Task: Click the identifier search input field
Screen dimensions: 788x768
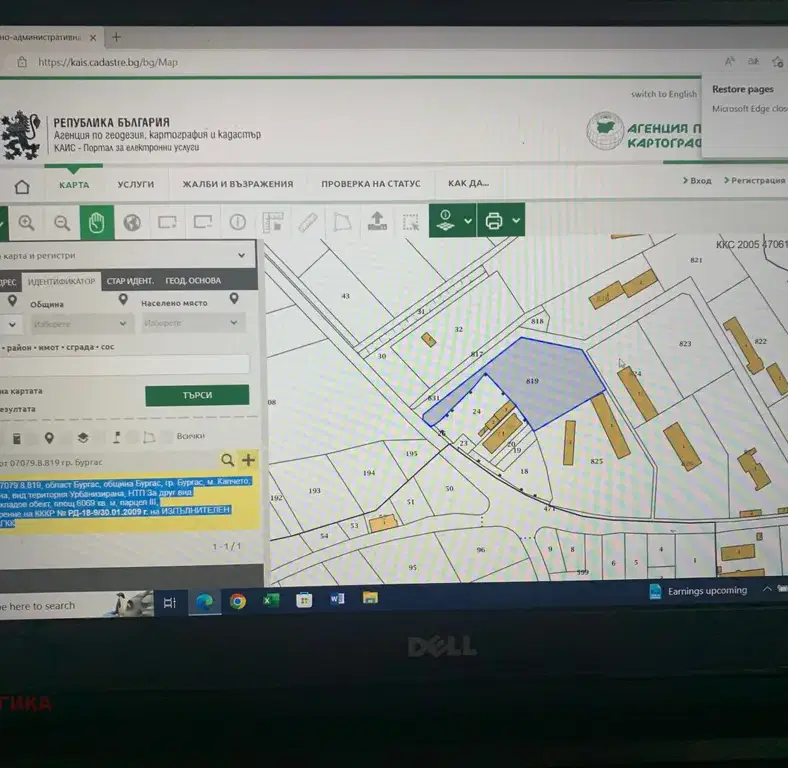Action: 124,364
